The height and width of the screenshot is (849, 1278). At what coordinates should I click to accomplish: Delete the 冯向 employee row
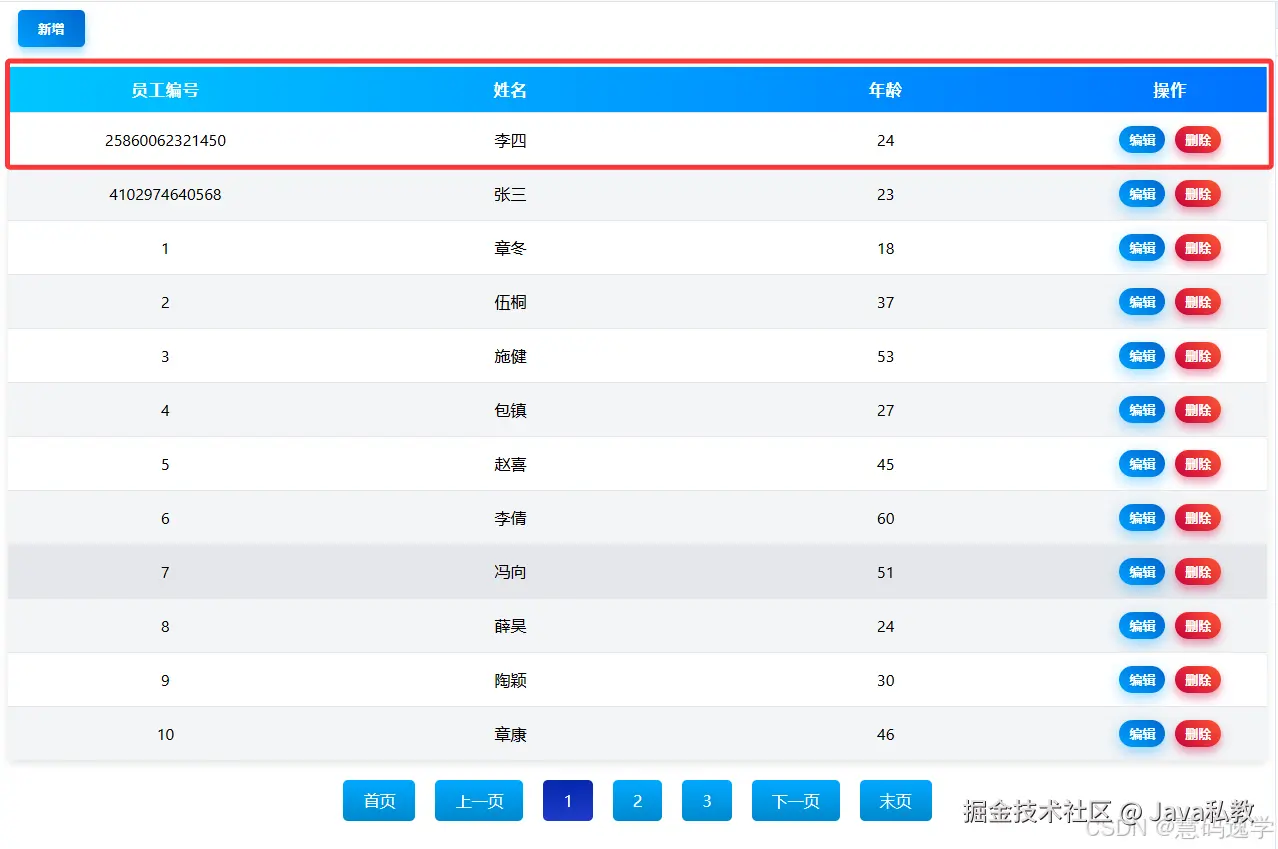[1198, 572]
